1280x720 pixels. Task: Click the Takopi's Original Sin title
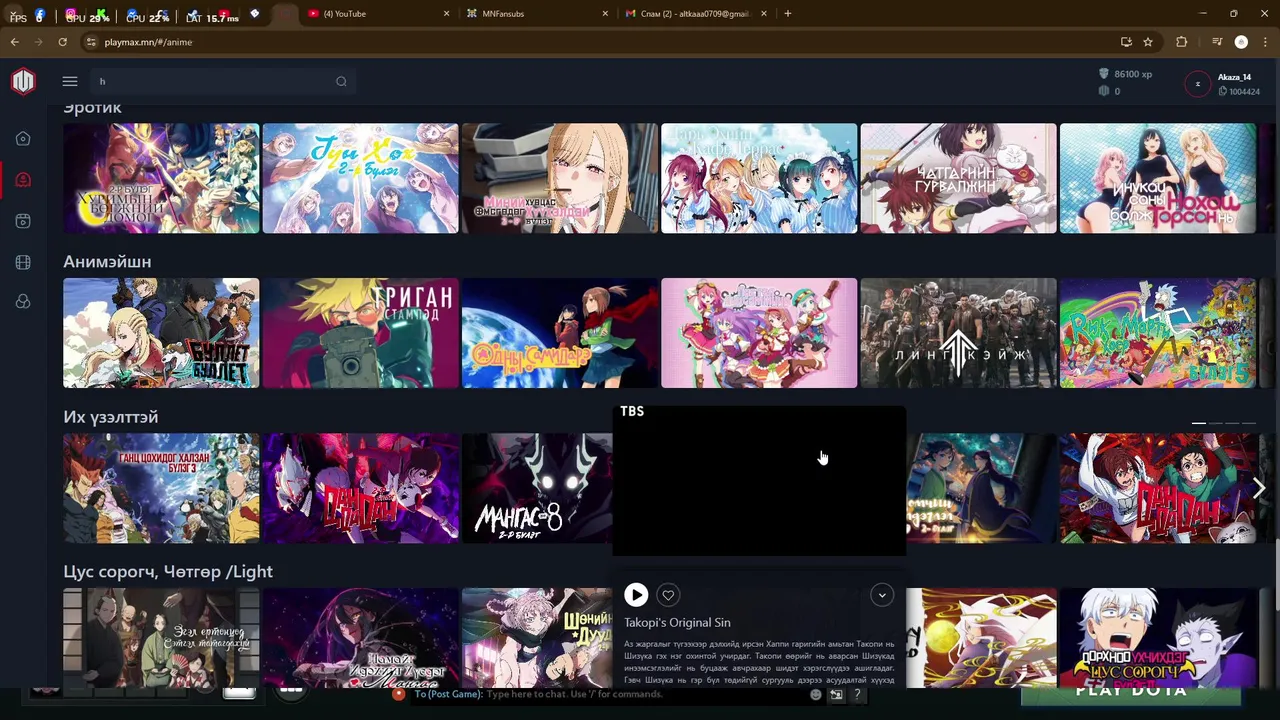(677, 622)
